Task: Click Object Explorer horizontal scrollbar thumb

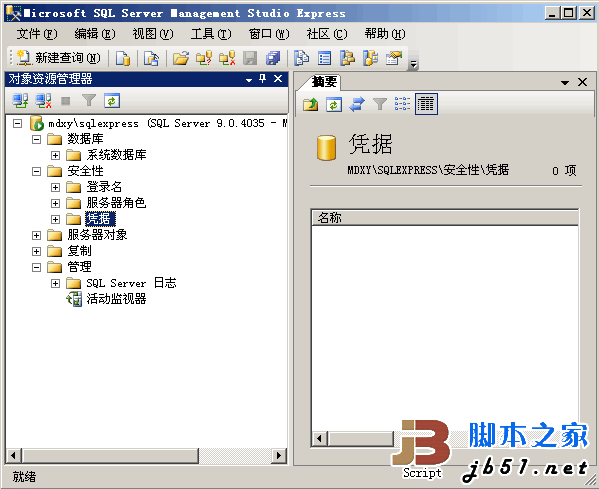Action: coord(110,455)
